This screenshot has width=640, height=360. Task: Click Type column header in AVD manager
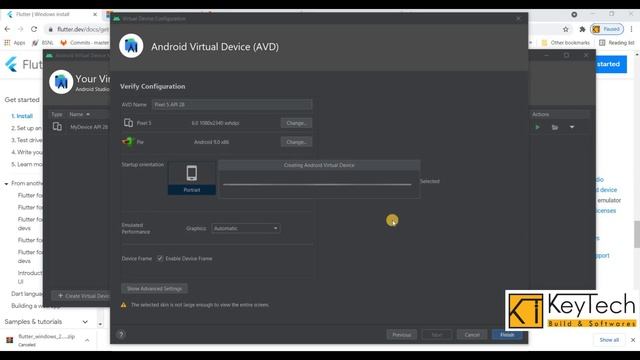tap(57, 114)
